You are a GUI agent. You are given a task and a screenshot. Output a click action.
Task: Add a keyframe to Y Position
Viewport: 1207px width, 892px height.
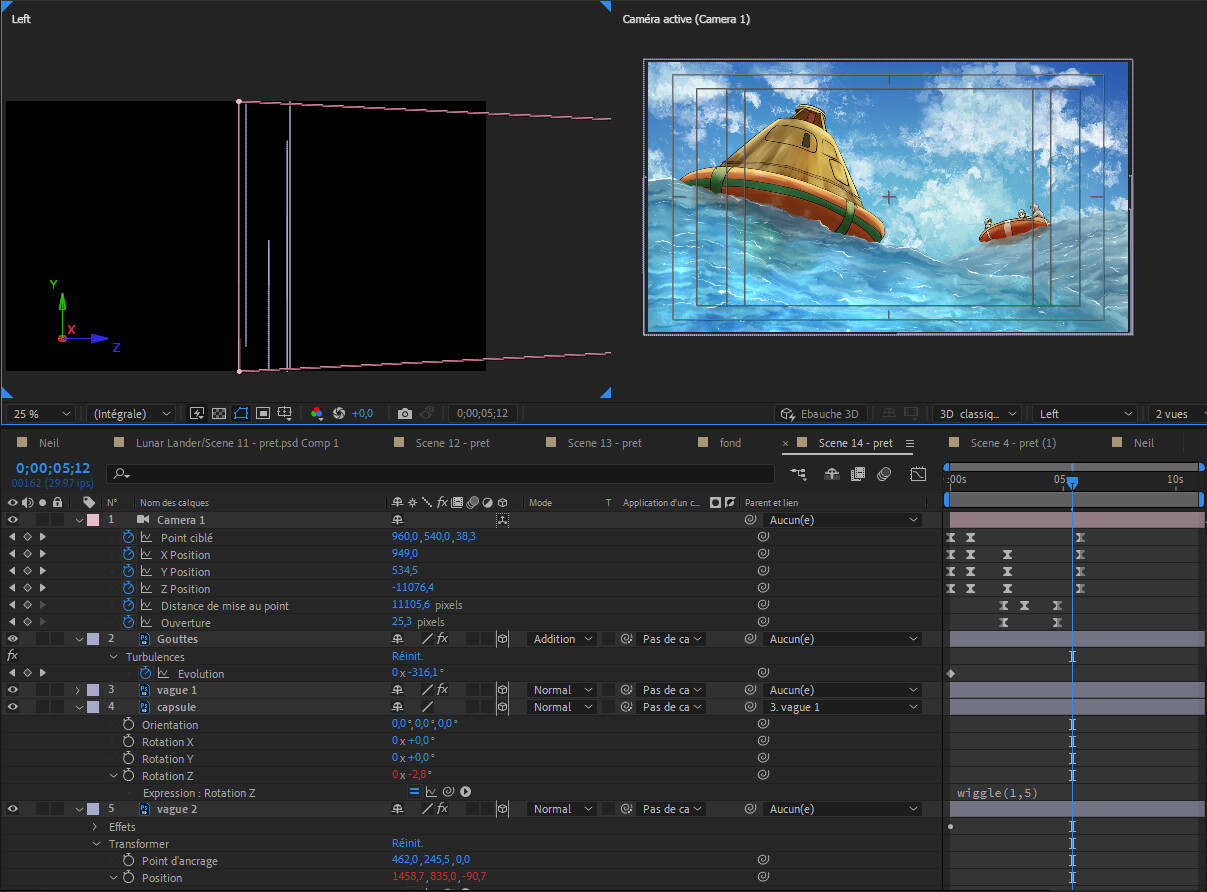coord(27,571)
